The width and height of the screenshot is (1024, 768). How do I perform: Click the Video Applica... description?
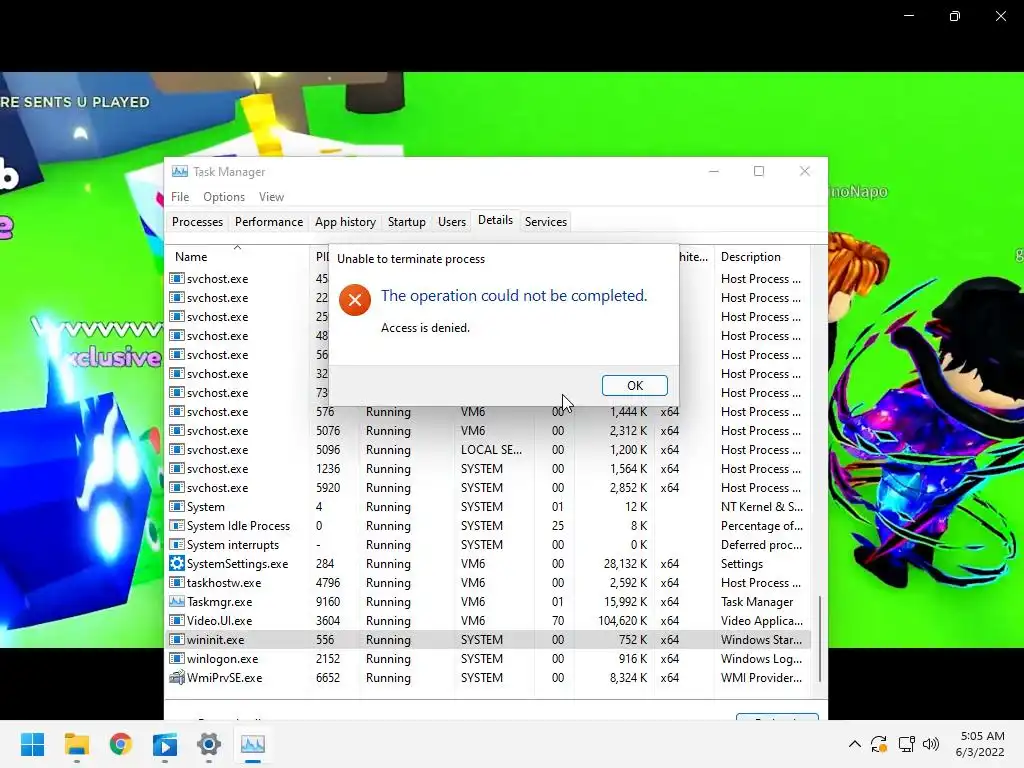761,621
